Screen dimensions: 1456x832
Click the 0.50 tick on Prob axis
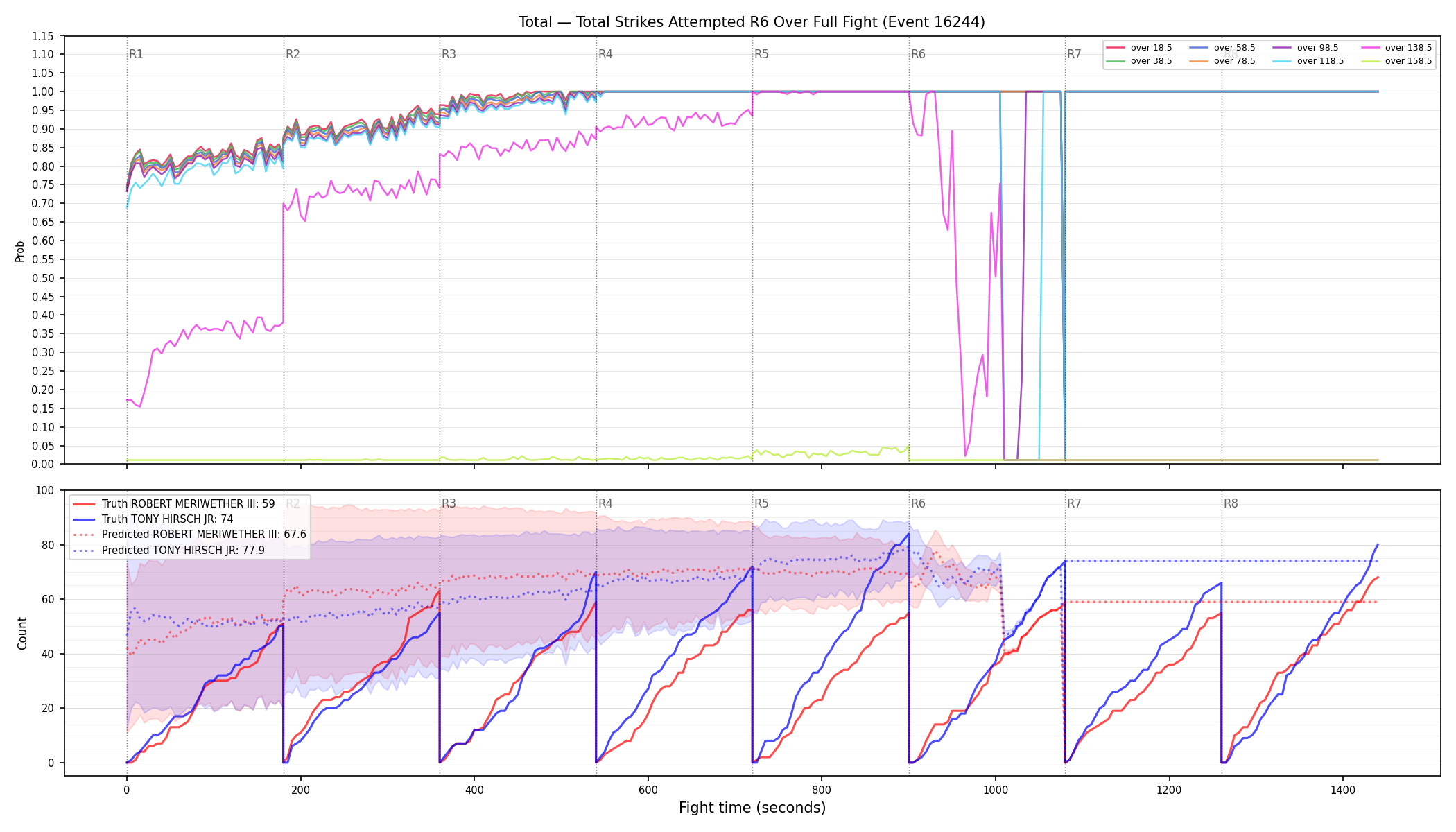tap(42, 278)
